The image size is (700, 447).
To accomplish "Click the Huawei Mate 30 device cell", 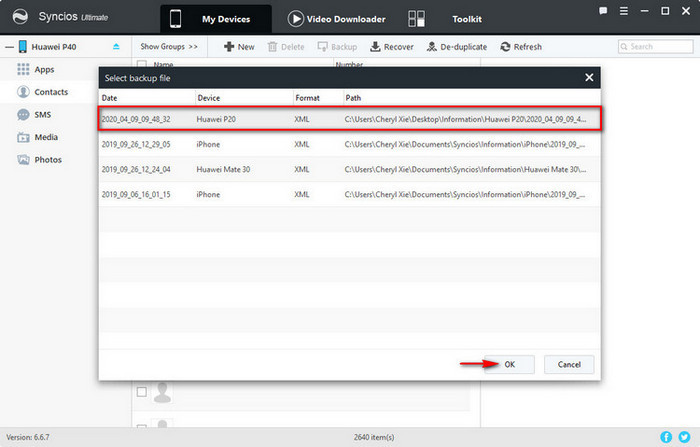I will pos(223,169).
